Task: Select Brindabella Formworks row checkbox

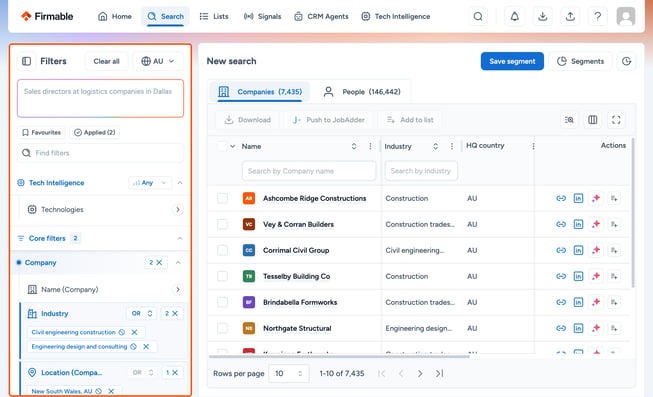Action: tap(222, 302)
